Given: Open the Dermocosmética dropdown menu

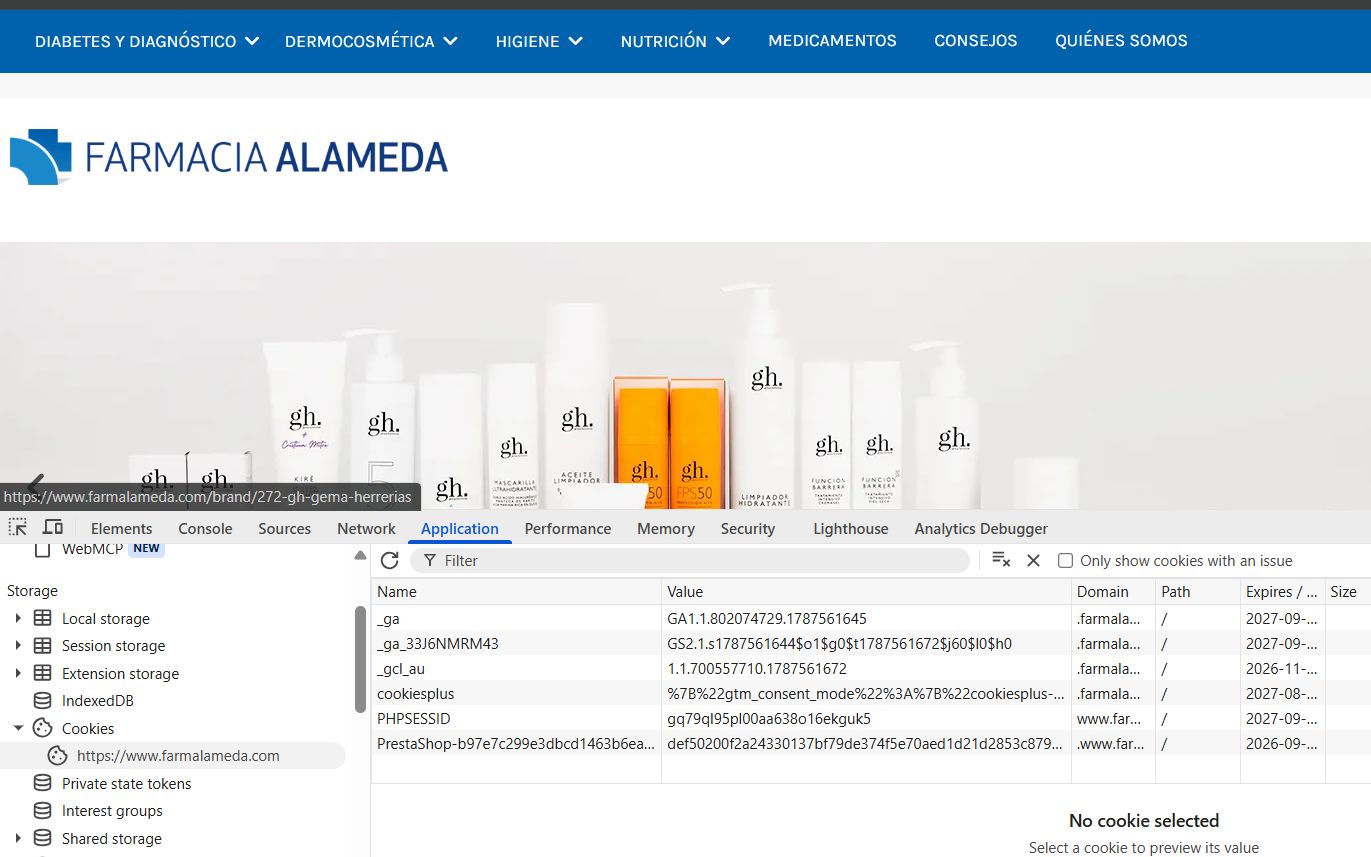Looking at the screenshot, I should point(371,41).
